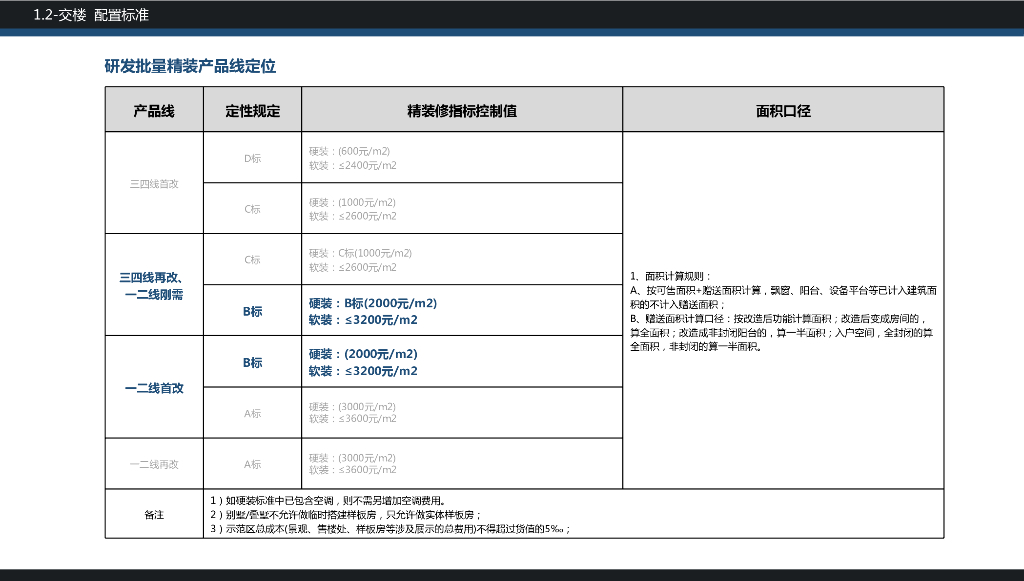1024x581 pixels.
Task: Select the 三四线再改、一二线刚需 row label
Action: tap(153, 286)
